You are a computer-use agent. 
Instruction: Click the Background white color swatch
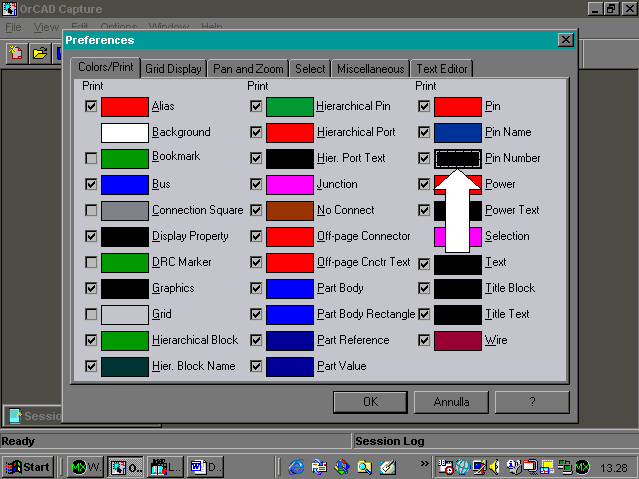125,133
